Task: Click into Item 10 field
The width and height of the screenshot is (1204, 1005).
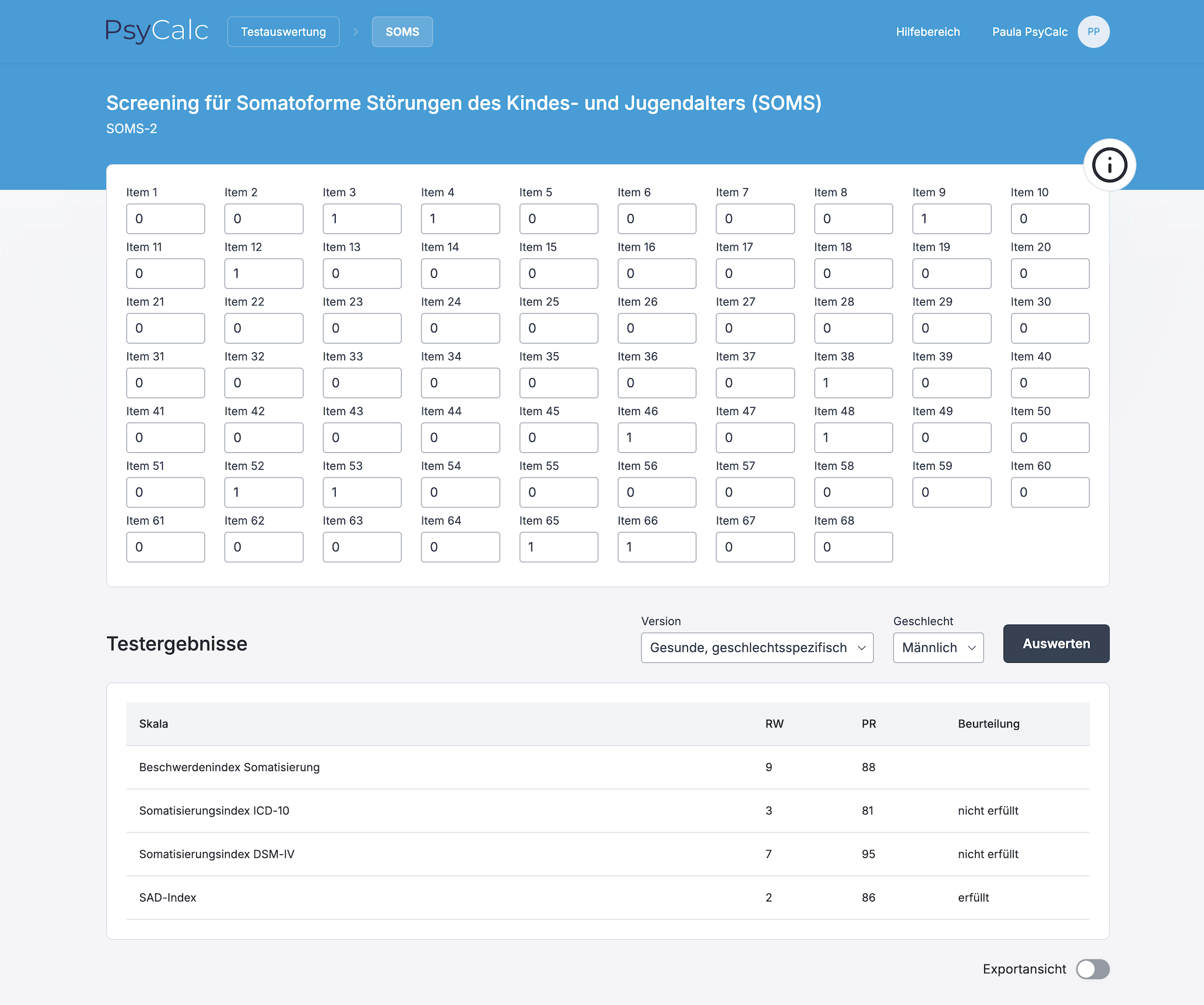Action: tap(1049, 219)
